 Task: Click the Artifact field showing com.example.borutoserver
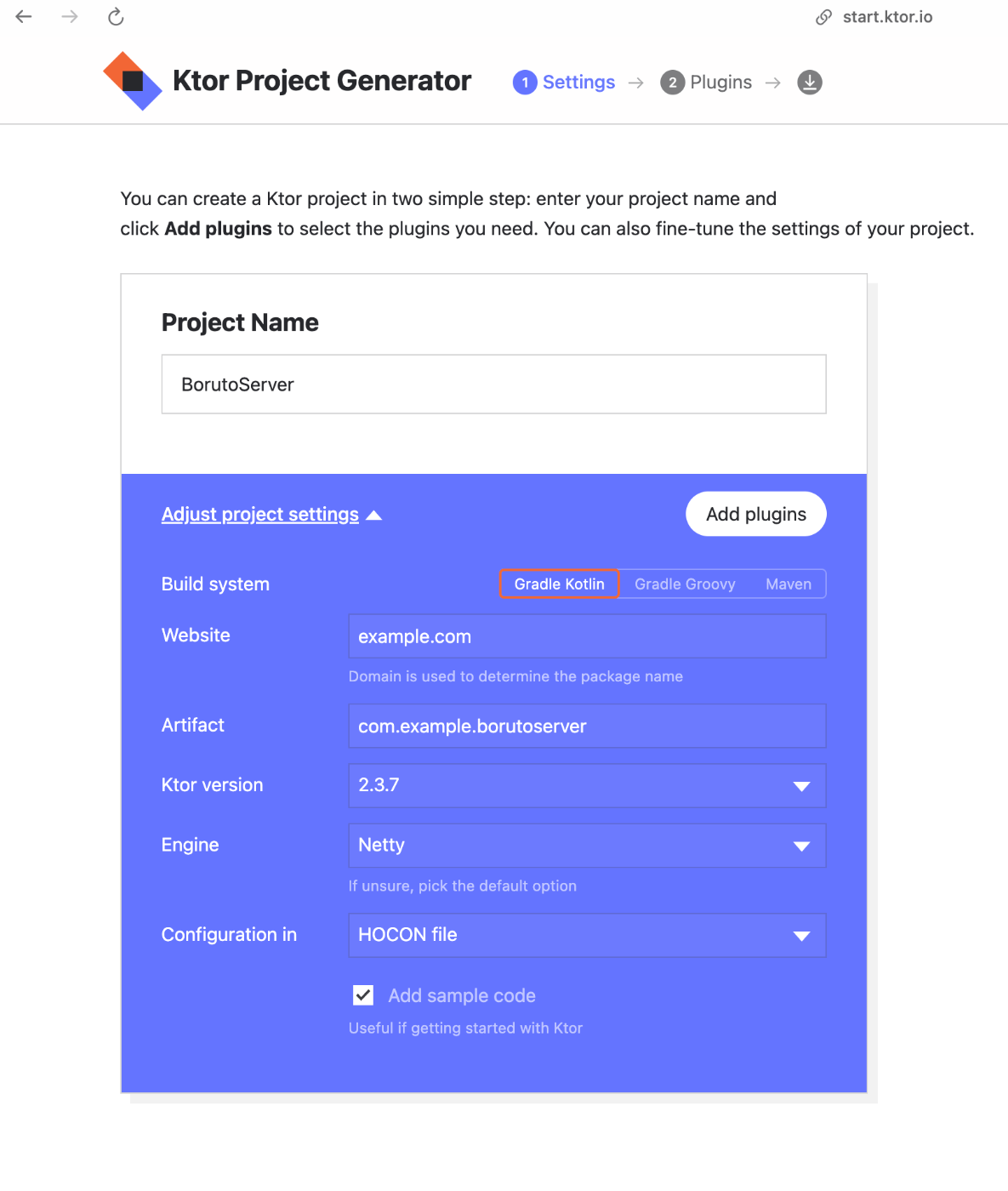586,726
